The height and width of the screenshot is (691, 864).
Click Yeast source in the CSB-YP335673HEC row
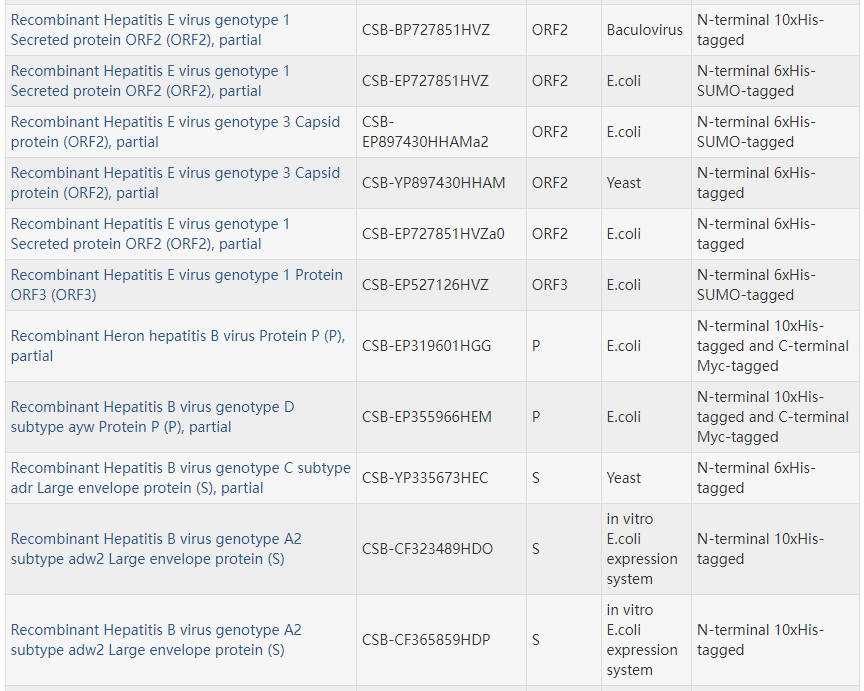point(623,478)
